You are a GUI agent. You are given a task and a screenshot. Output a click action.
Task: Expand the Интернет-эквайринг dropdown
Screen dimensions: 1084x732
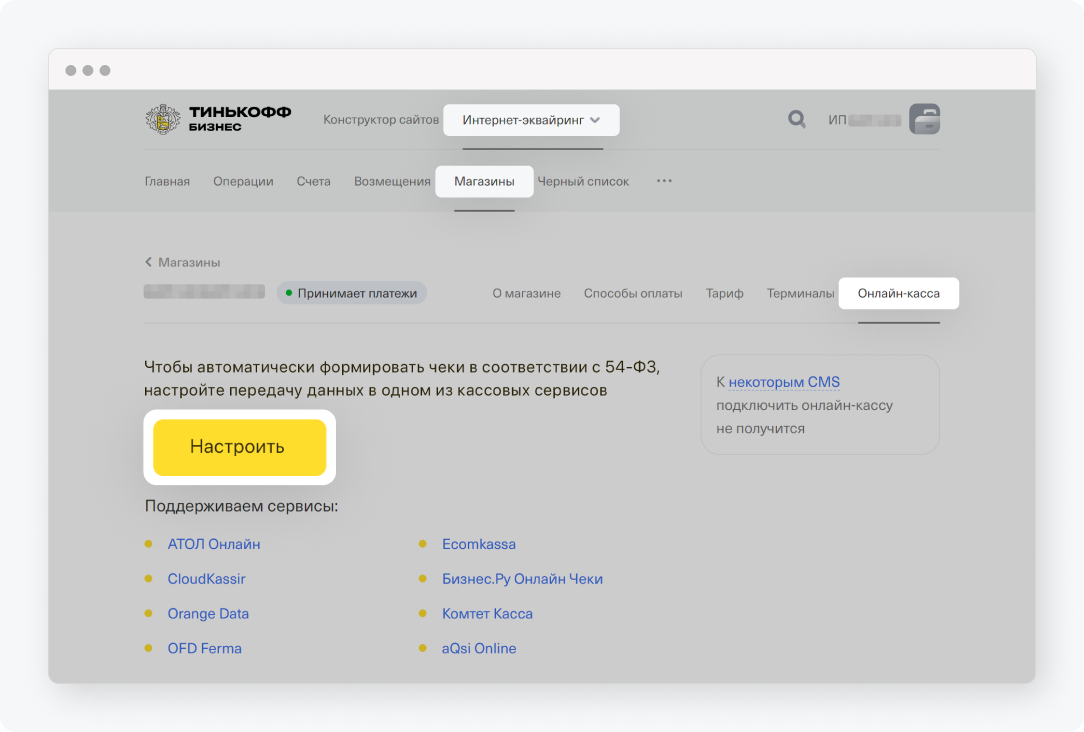531,120
